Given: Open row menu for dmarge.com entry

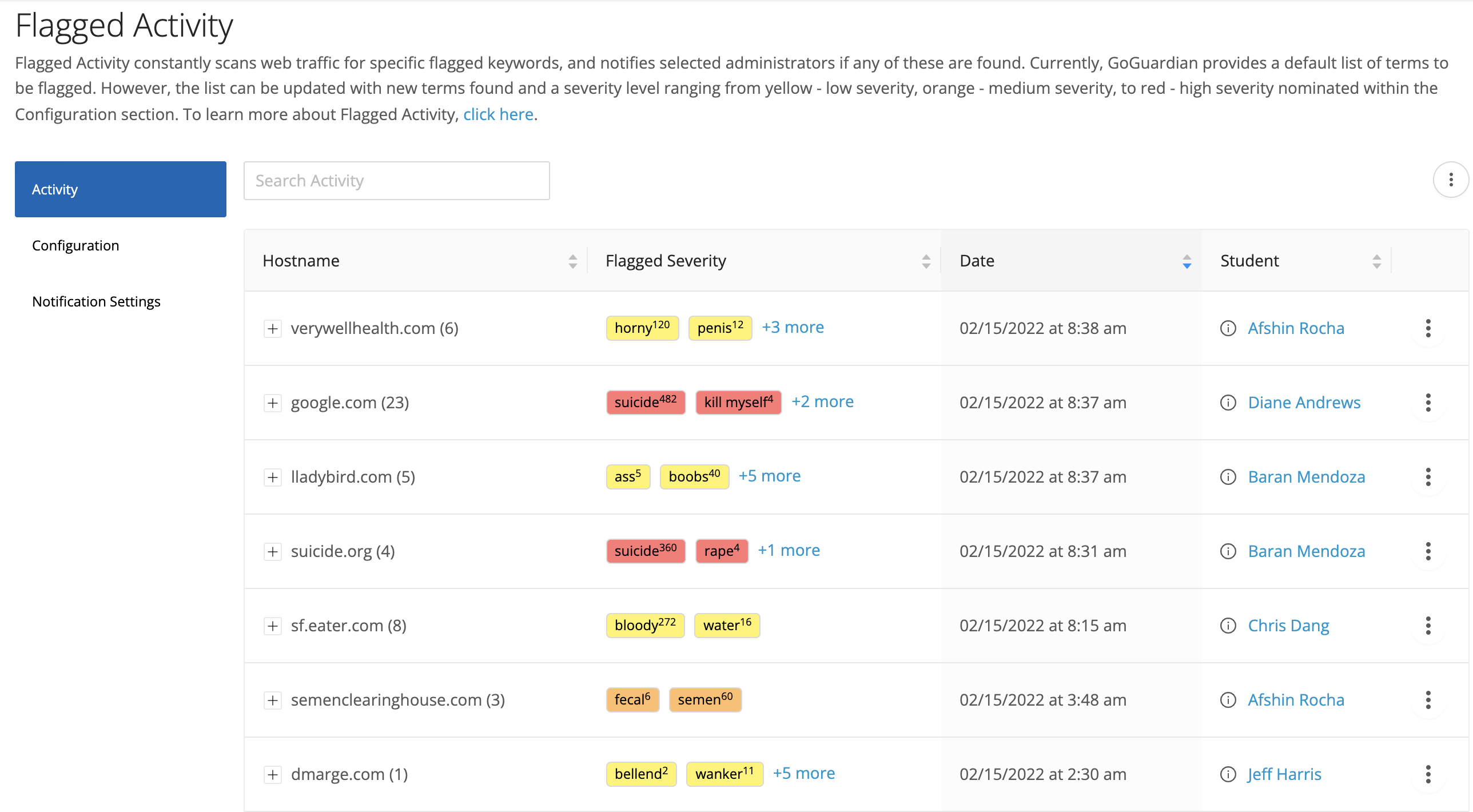Looking at the screenshot, I should point(1428,774).
